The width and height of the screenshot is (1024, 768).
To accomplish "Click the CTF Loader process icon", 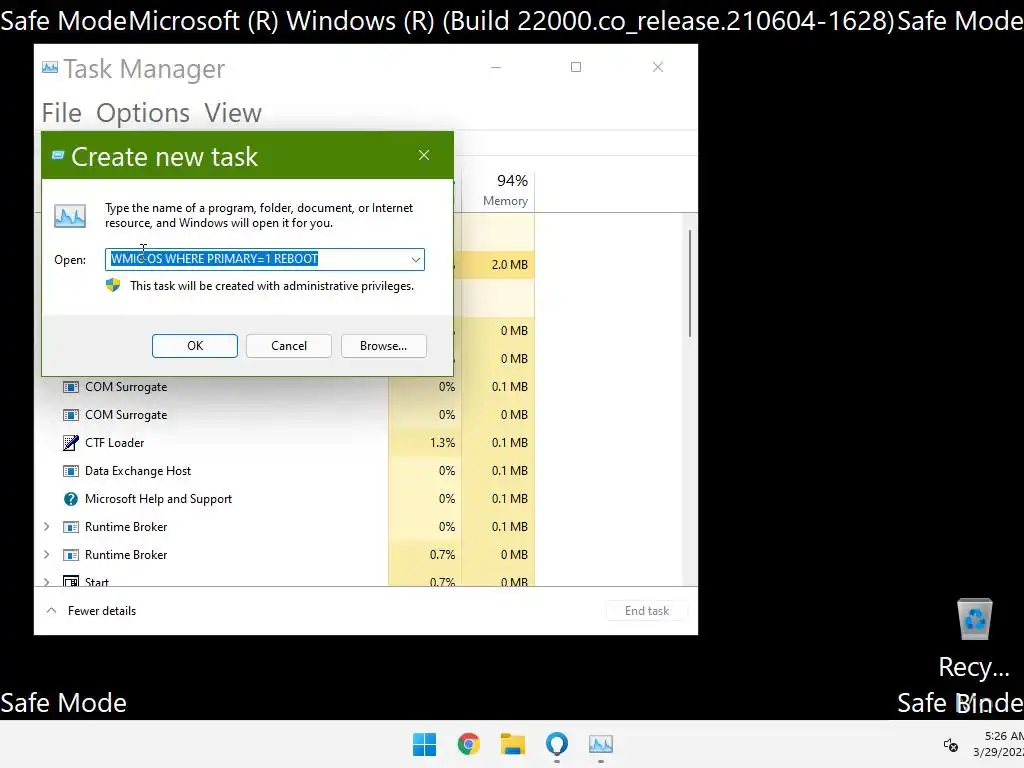I will (71, 443).
